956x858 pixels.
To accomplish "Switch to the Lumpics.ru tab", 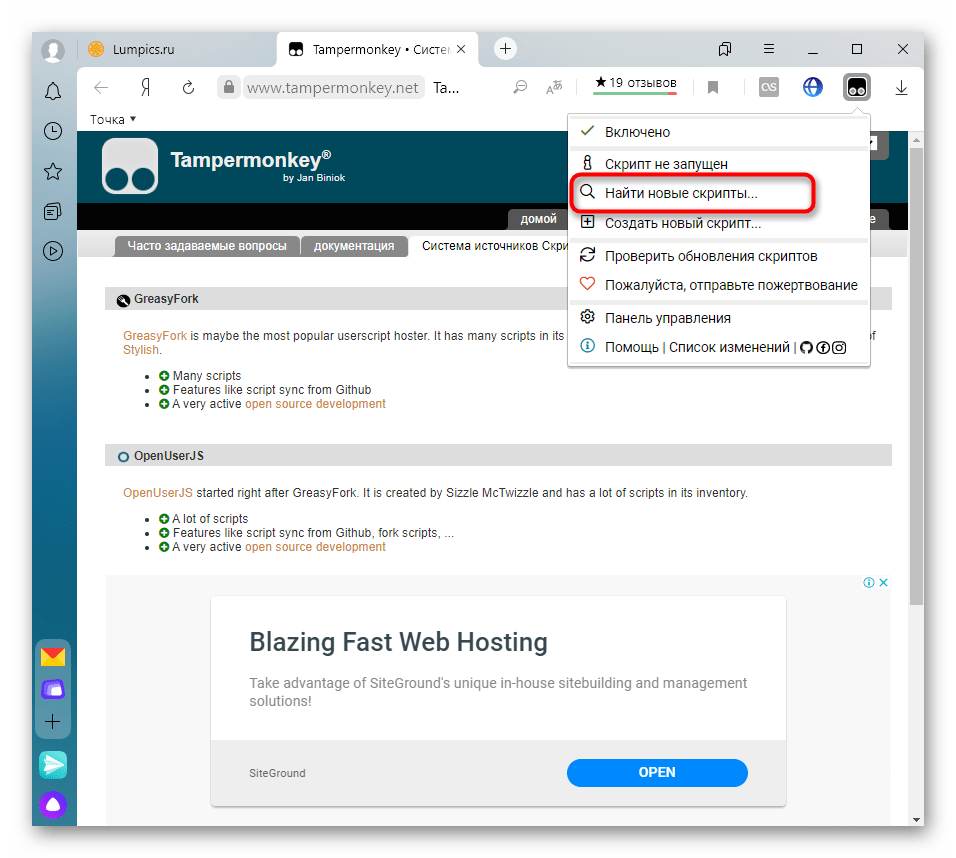I will point(177,49).
